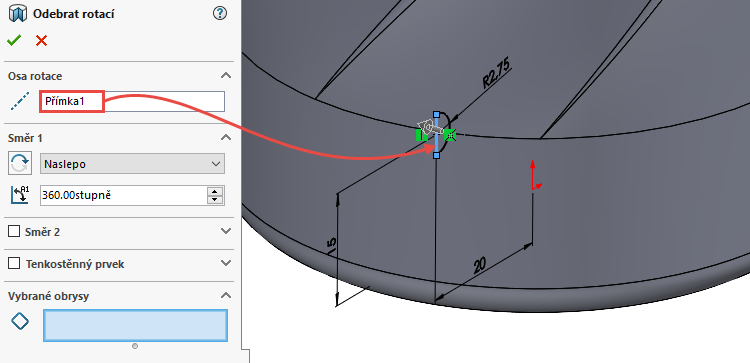Decrease angle with the down spinner arrow
The image size is (750, 363).
click(x=215, y=200)
